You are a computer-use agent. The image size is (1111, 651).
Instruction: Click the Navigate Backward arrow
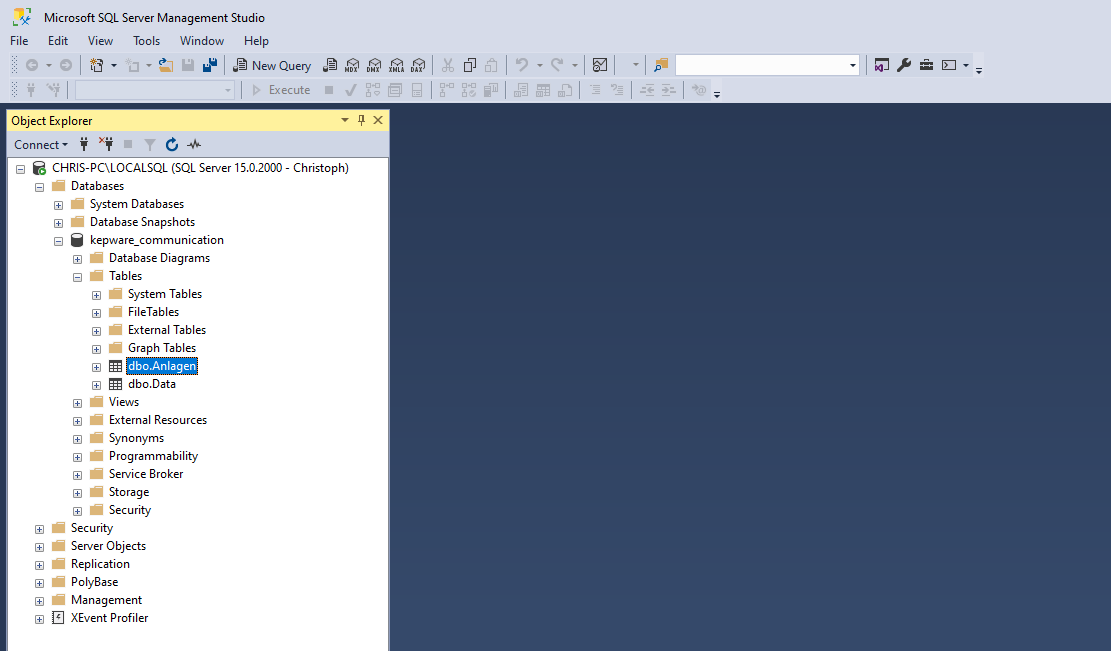[32, 65]
